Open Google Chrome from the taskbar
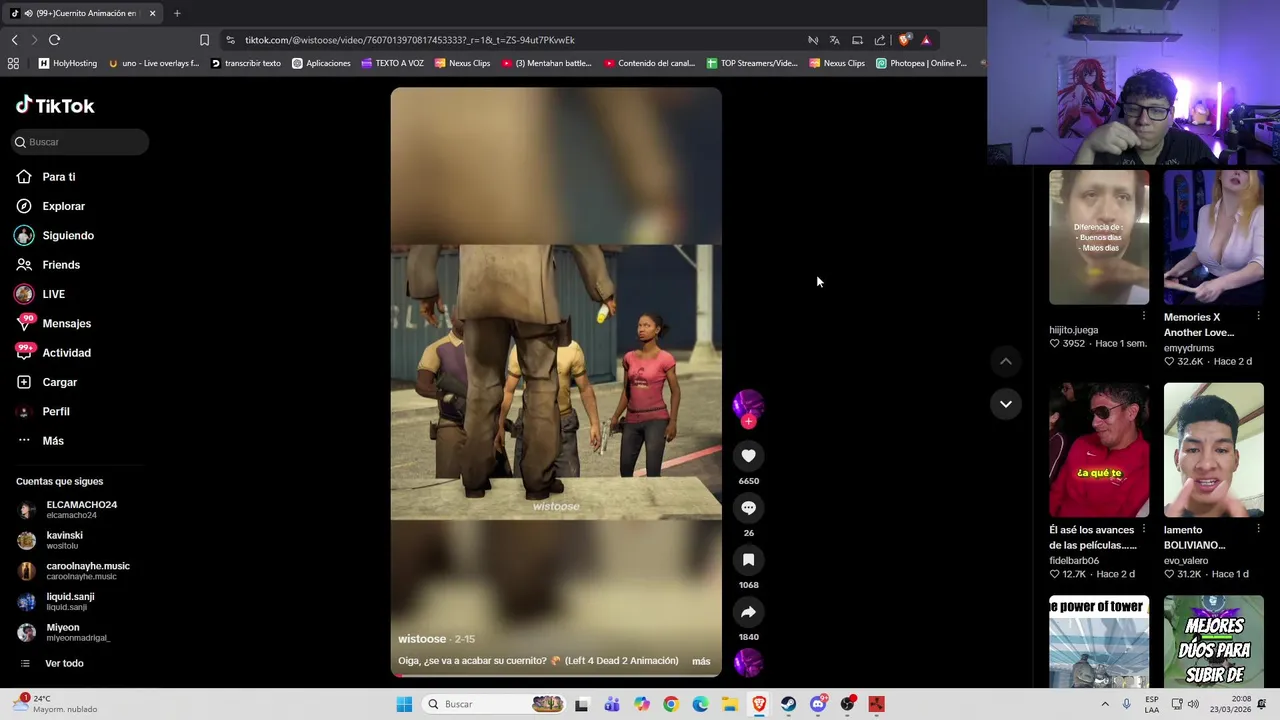Image resolution: width=1280 pixels, height=720 pixels. [671, 704]
